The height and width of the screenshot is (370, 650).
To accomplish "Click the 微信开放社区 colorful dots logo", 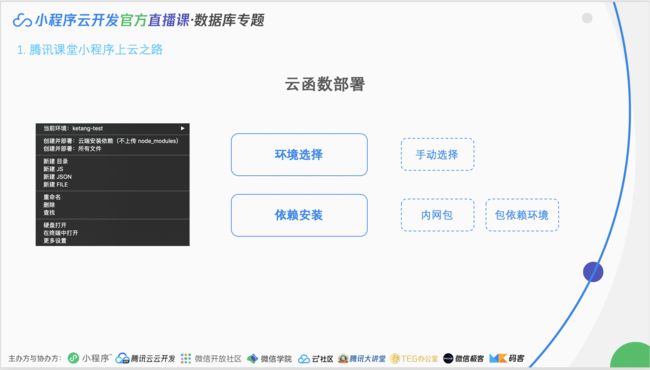I will (x=186, y=358).
